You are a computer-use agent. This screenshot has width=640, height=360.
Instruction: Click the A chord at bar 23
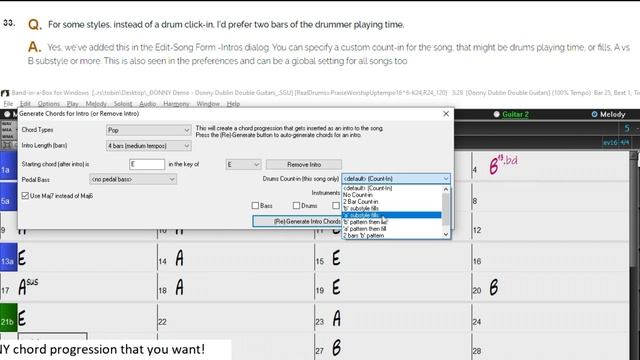point(336,318)
